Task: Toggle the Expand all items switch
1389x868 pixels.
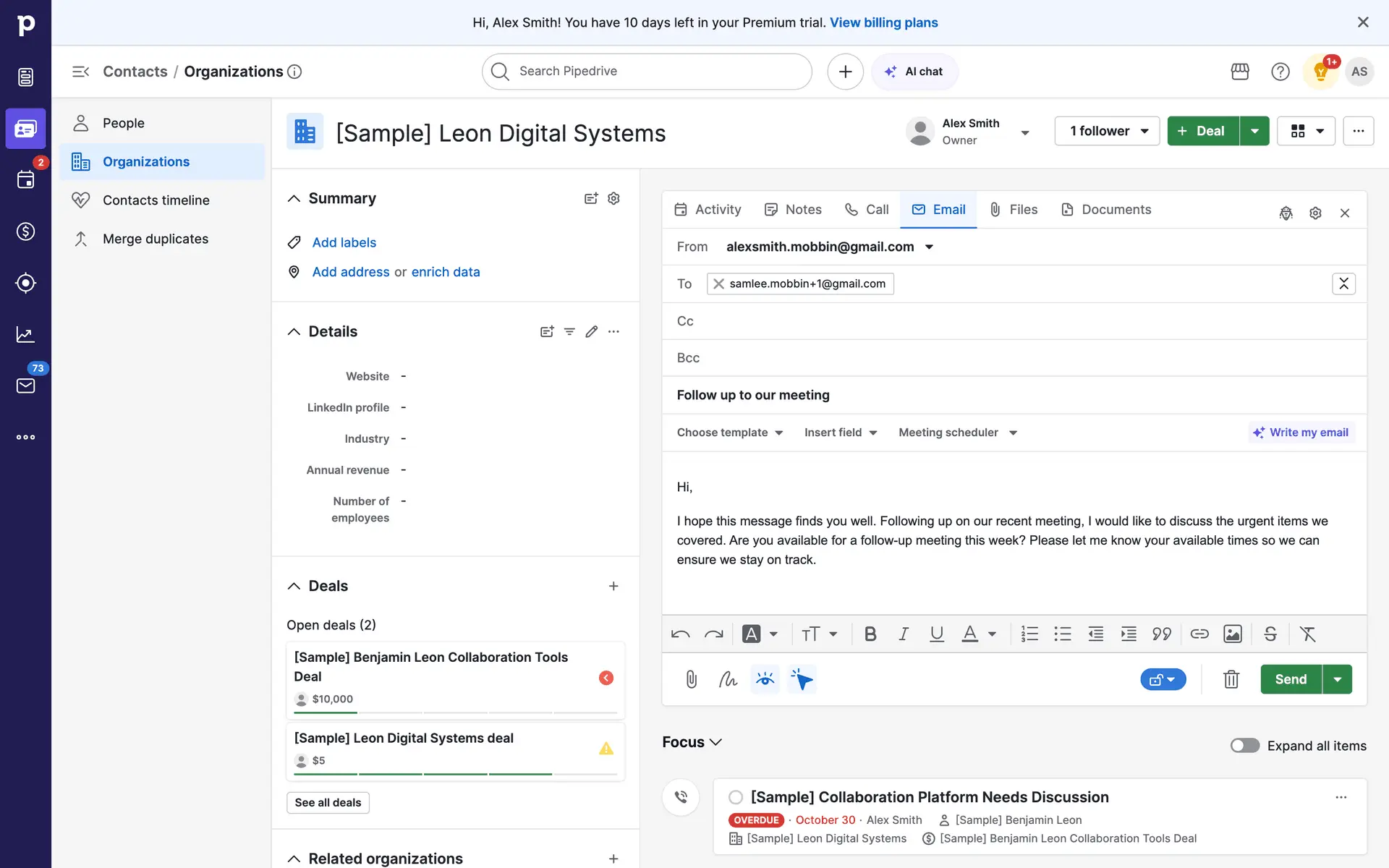Action: (x=1244, y=745)
